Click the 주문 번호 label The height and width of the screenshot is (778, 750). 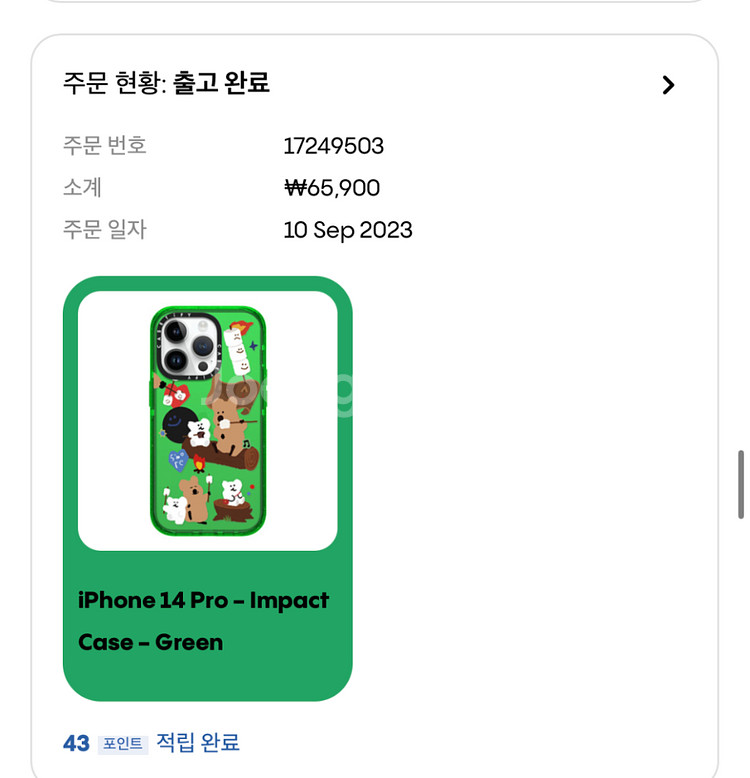(105, 145)
